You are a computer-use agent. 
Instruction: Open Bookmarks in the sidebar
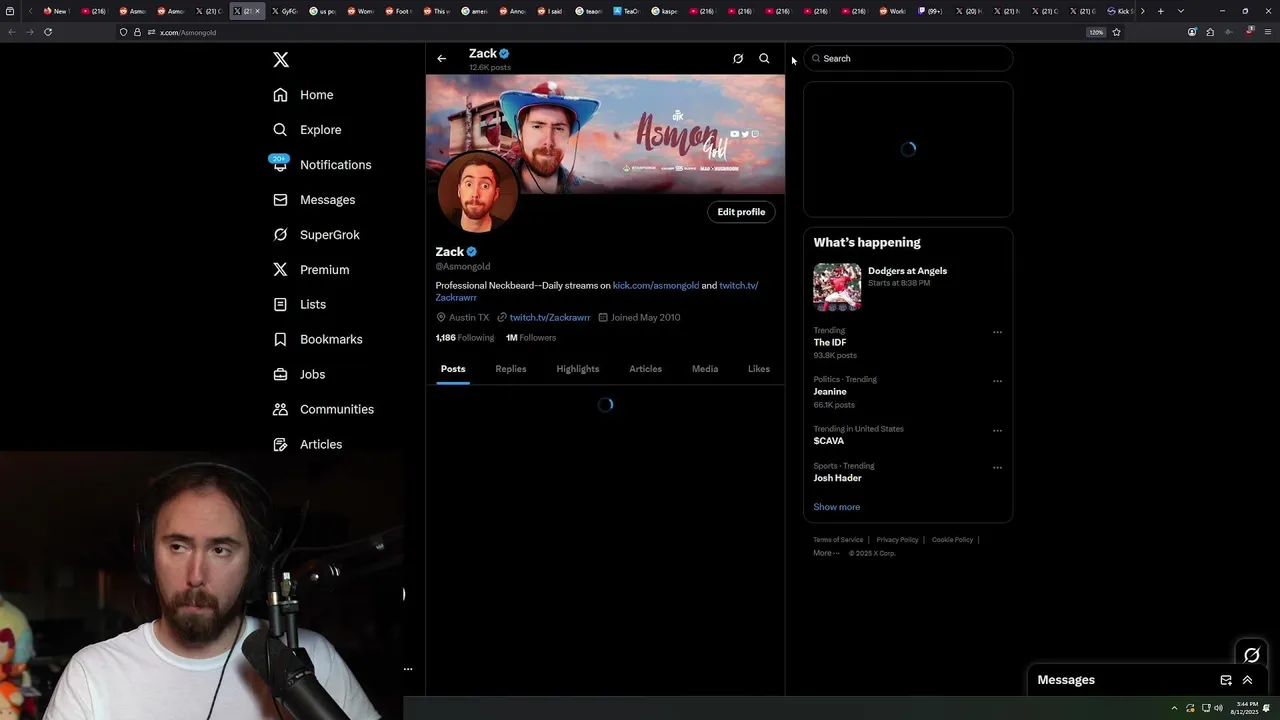click(317, 340)
